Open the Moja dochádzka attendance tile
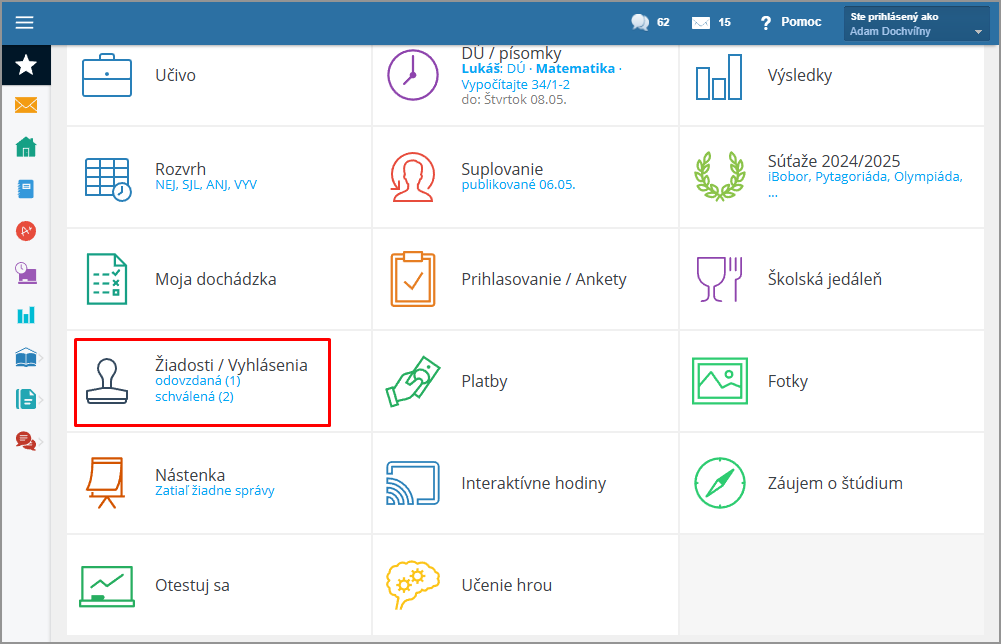 [215, 279]
